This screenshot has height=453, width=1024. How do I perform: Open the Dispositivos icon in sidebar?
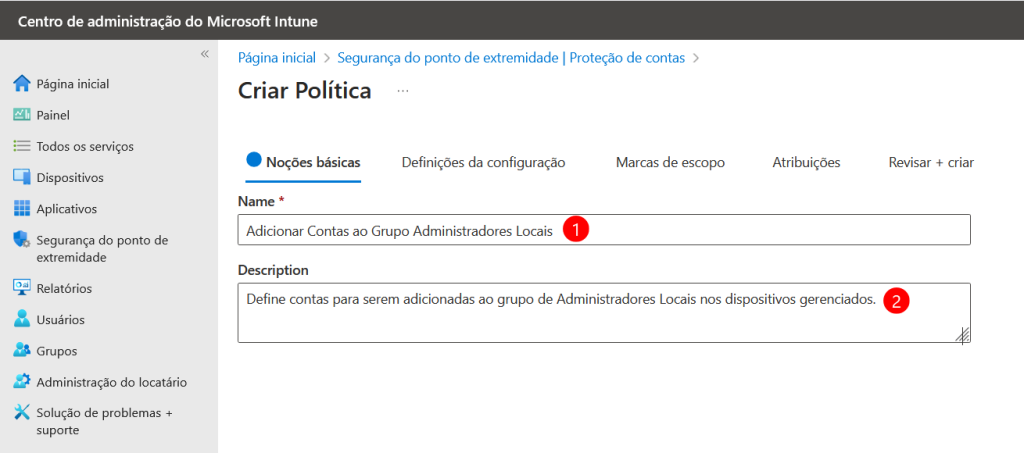pos(22,177)
